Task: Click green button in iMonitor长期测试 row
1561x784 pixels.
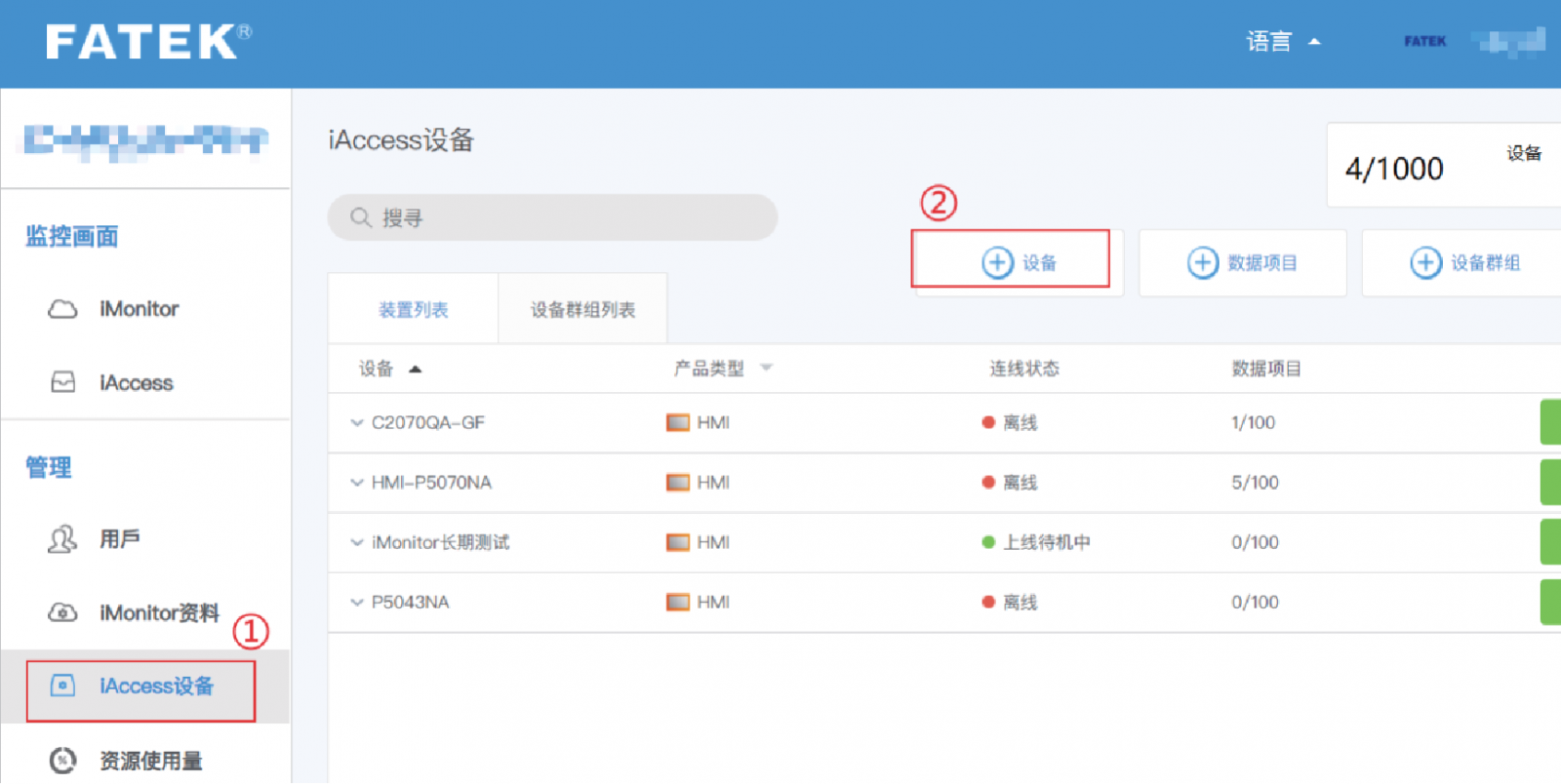Action: tap(1550, 541)
